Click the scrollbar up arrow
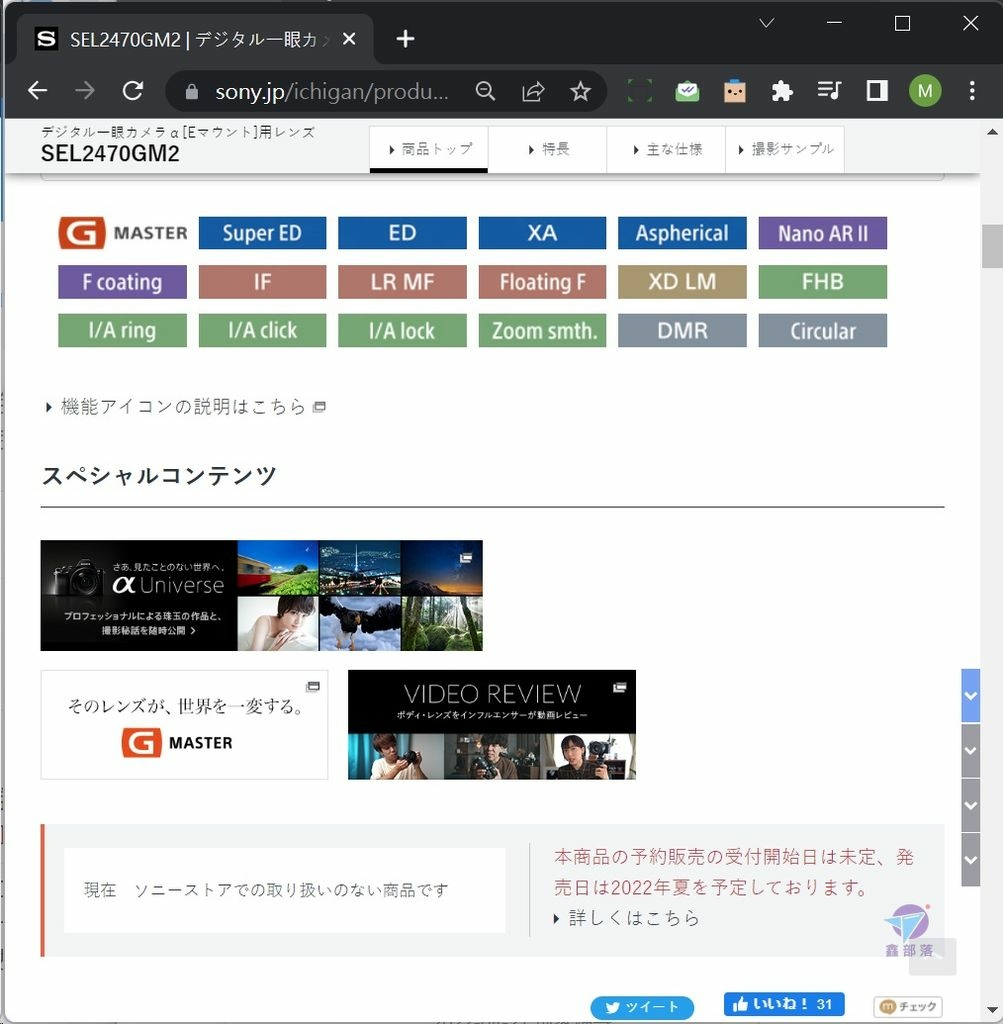This screenshot has width=1003, height=1024. coord(992,131)
